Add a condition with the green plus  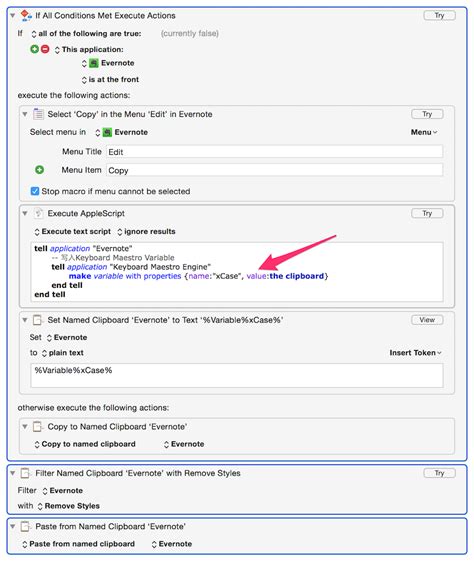point(34,49)
